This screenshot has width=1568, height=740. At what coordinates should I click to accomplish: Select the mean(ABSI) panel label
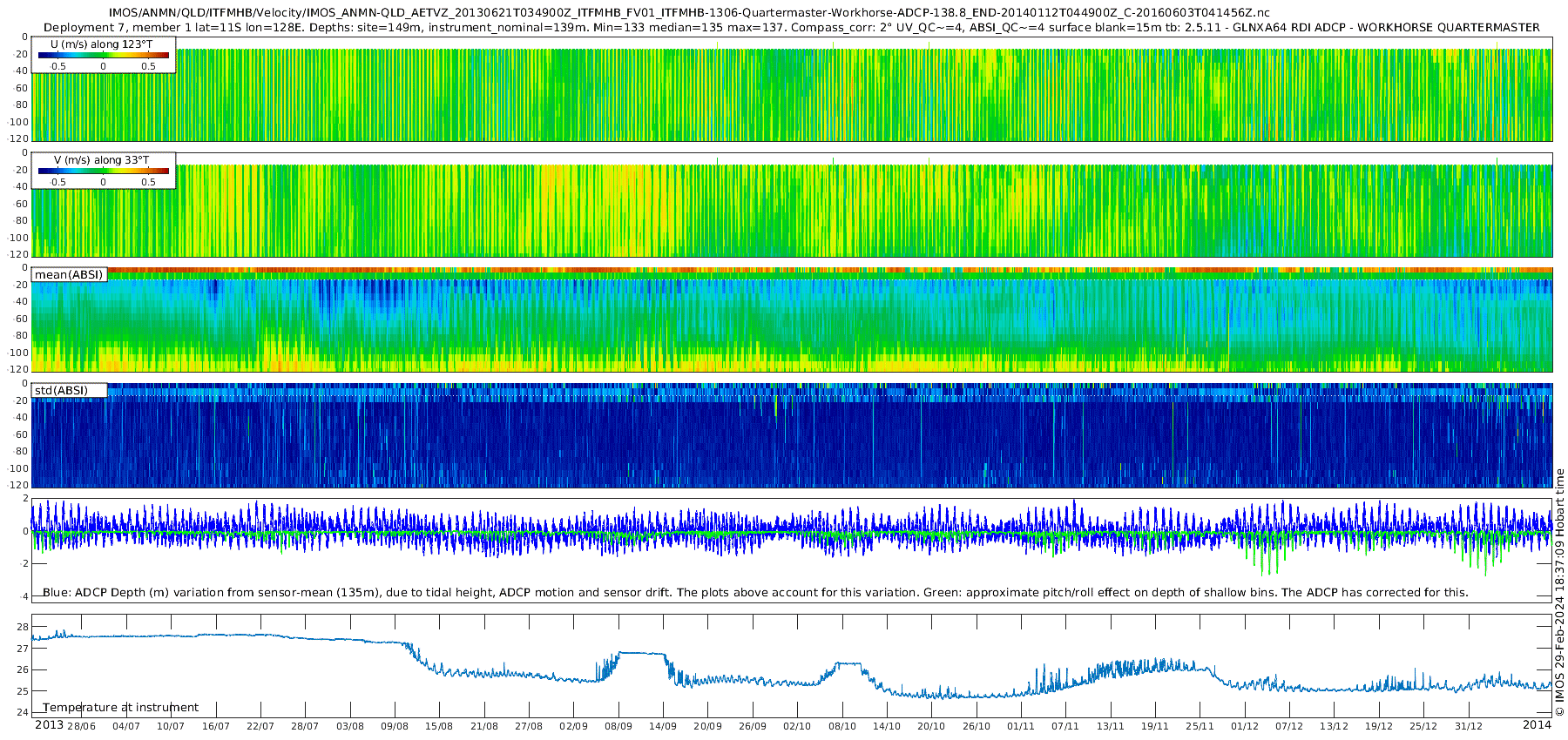click(x=69, y=274)
